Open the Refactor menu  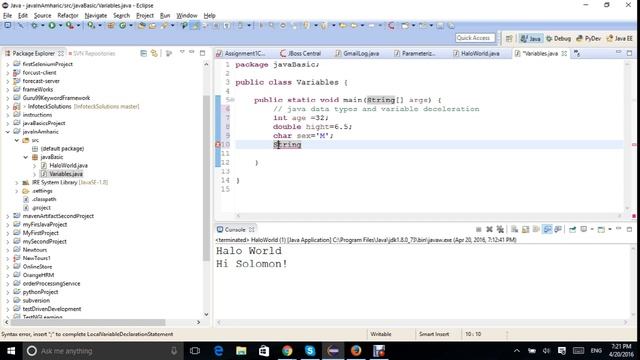pyautogui.click(x=68, y=16)
